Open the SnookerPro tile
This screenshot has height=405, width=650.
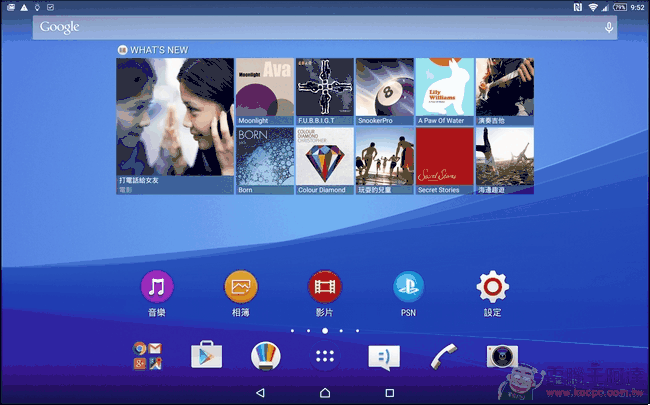385,92
